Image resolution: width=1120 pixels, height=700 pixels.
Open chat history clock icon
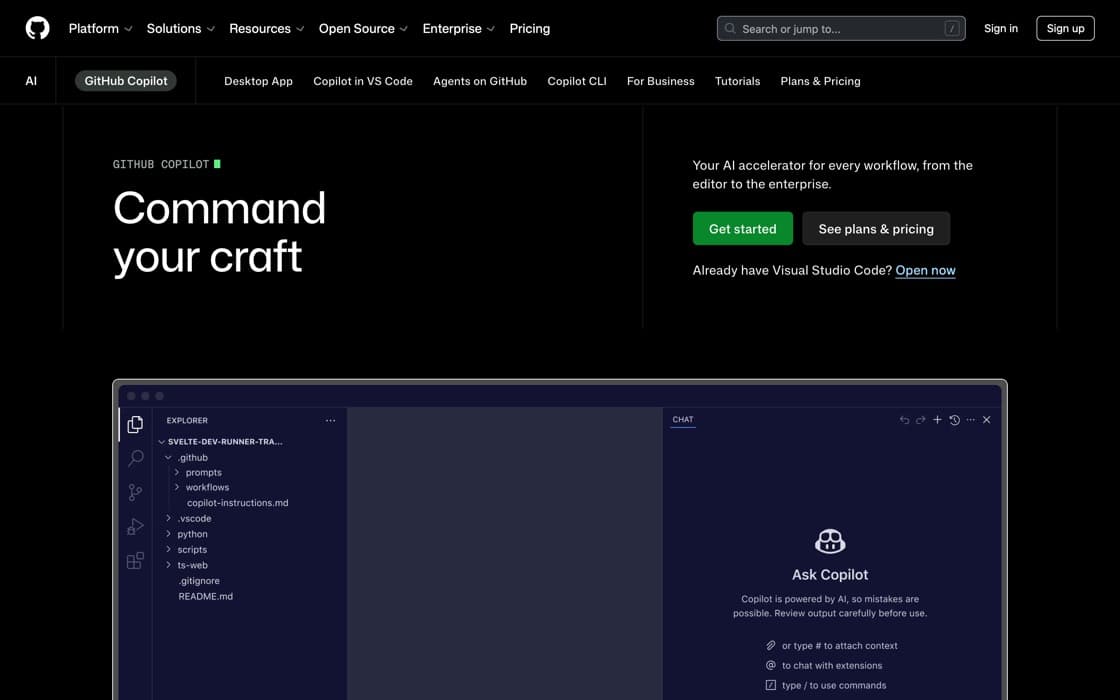[954, 420]
